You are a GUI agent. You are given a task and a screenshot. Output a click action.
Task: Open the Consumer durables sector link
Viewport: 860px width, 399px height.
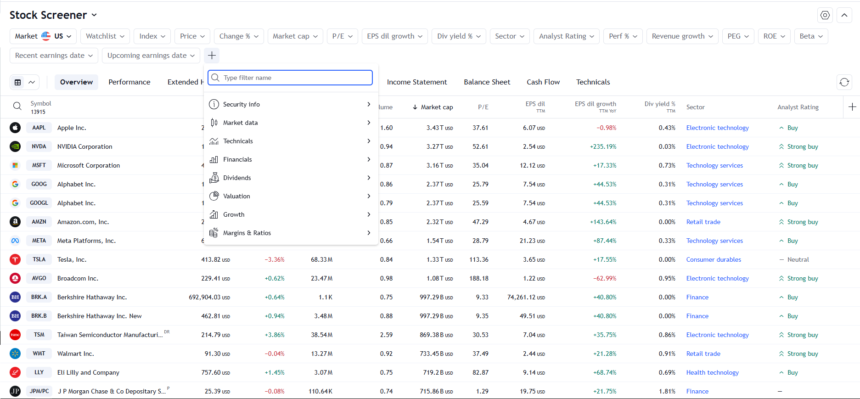coord(714,260)
